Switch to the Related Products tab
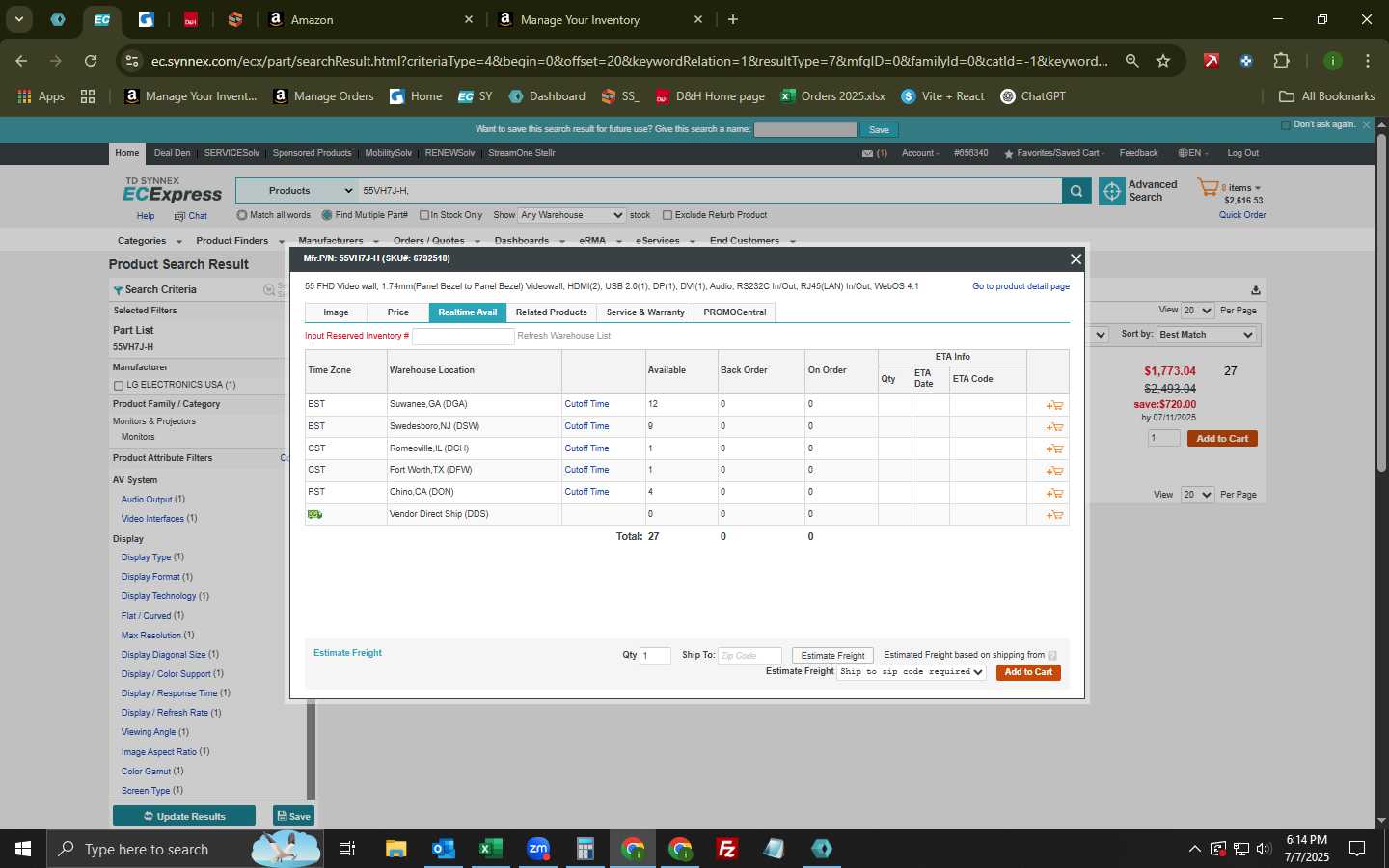 click(551, 312)
